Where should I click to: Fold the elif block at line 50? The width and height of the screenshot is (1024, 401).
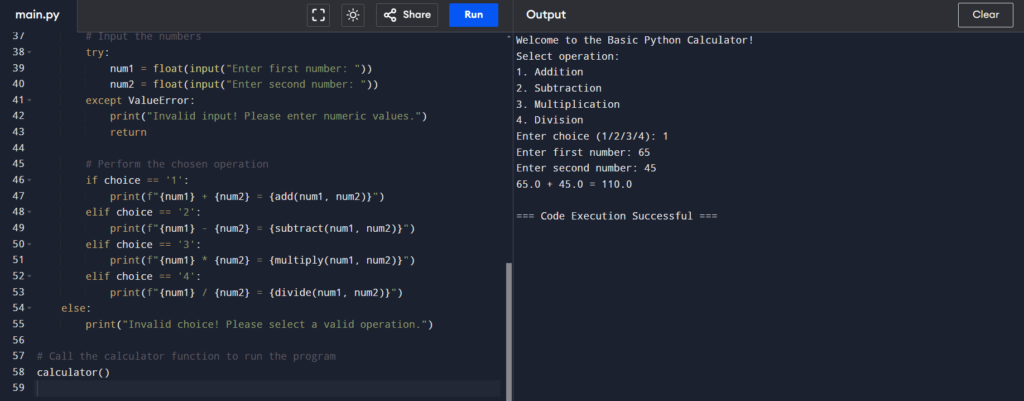pos(30,244)
